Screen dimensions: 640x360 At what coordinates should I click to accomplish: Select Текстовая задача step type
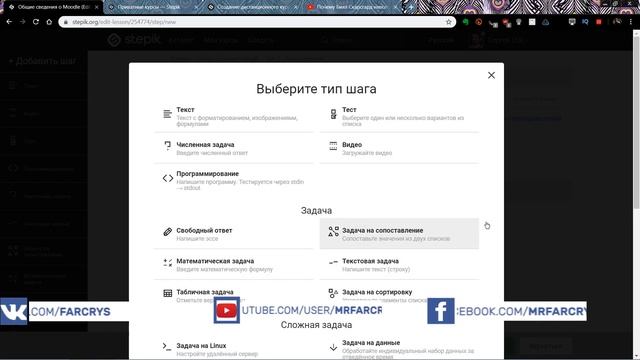click(399, 264)
